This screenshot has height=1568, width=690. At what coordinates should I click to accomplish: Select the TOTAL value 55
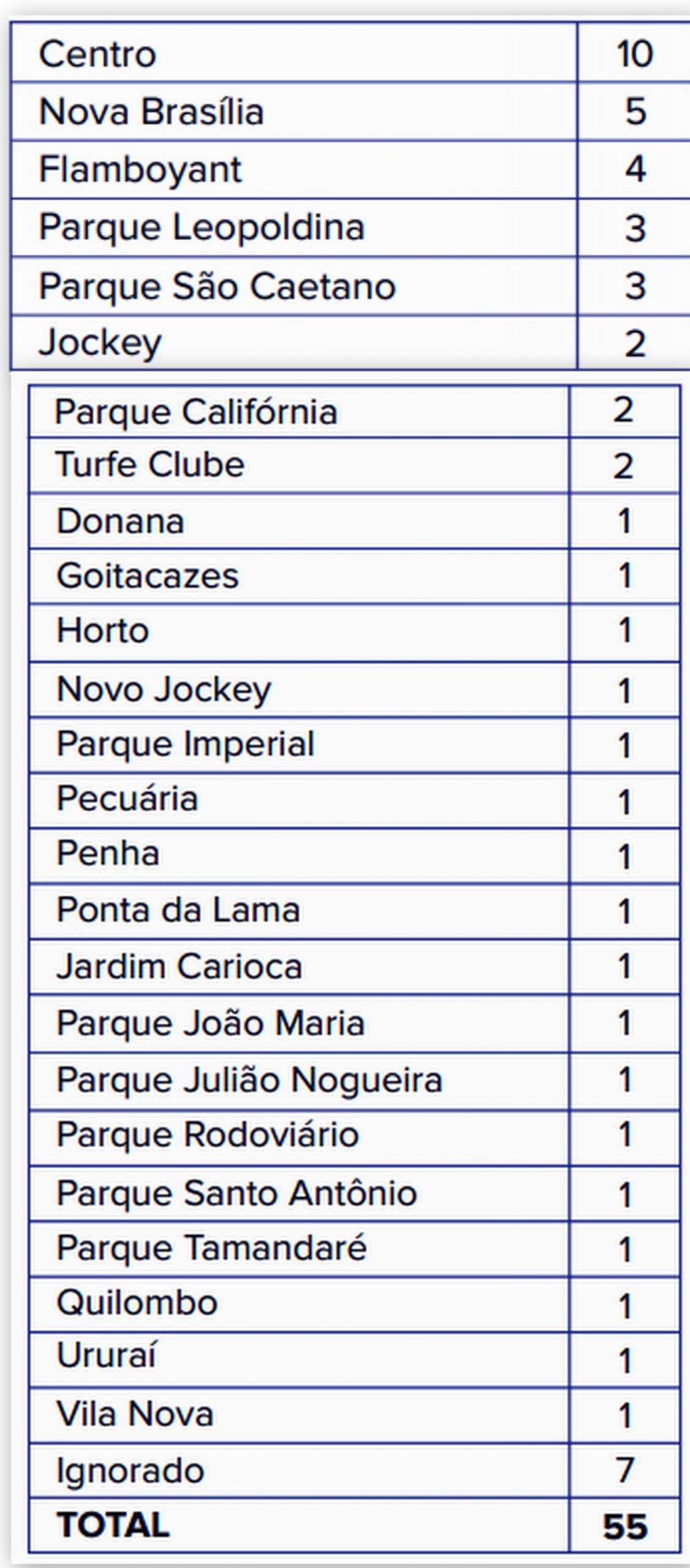[624, 1526]
